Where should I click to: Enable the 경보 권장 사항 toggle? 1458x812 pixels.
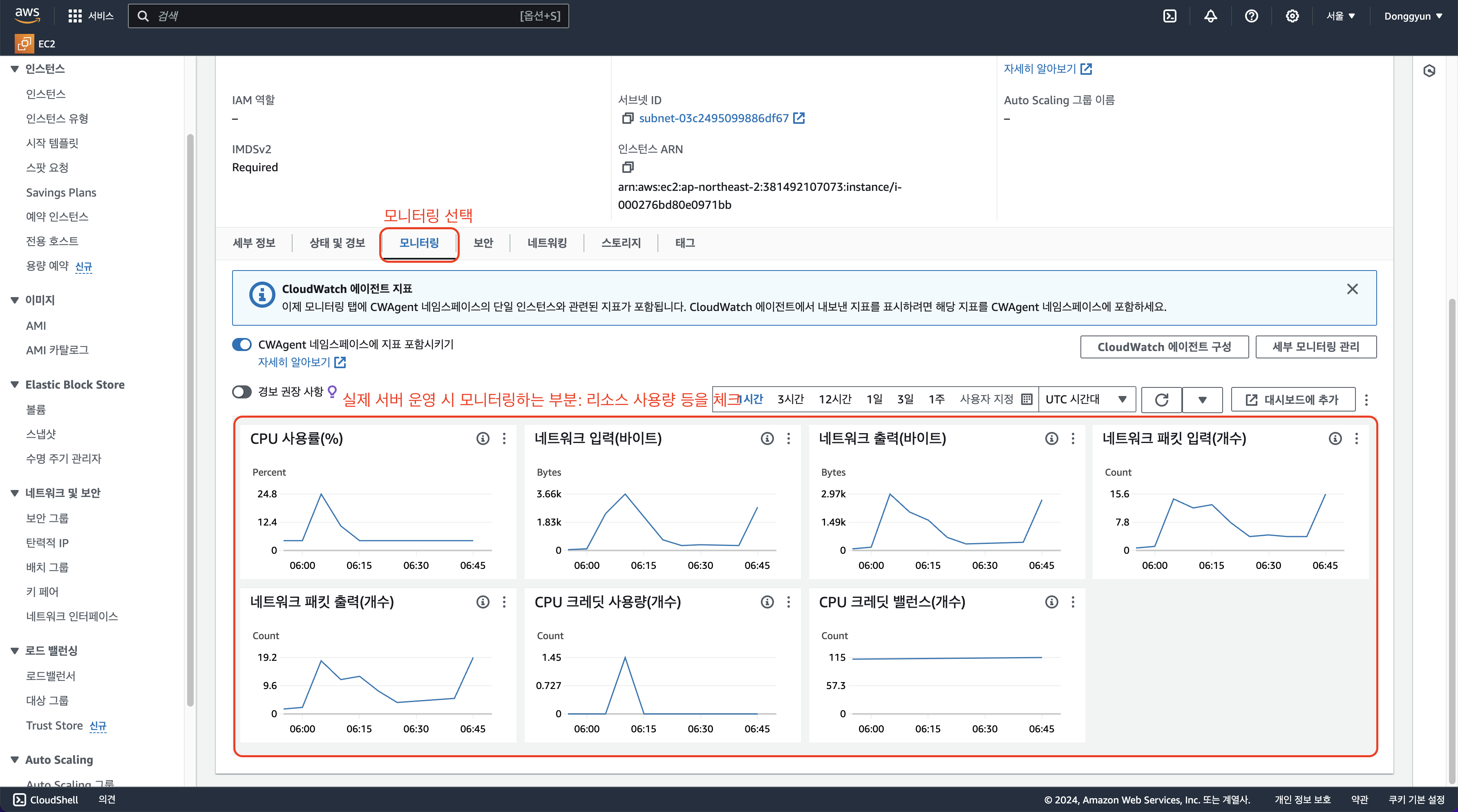click(242, 391)
